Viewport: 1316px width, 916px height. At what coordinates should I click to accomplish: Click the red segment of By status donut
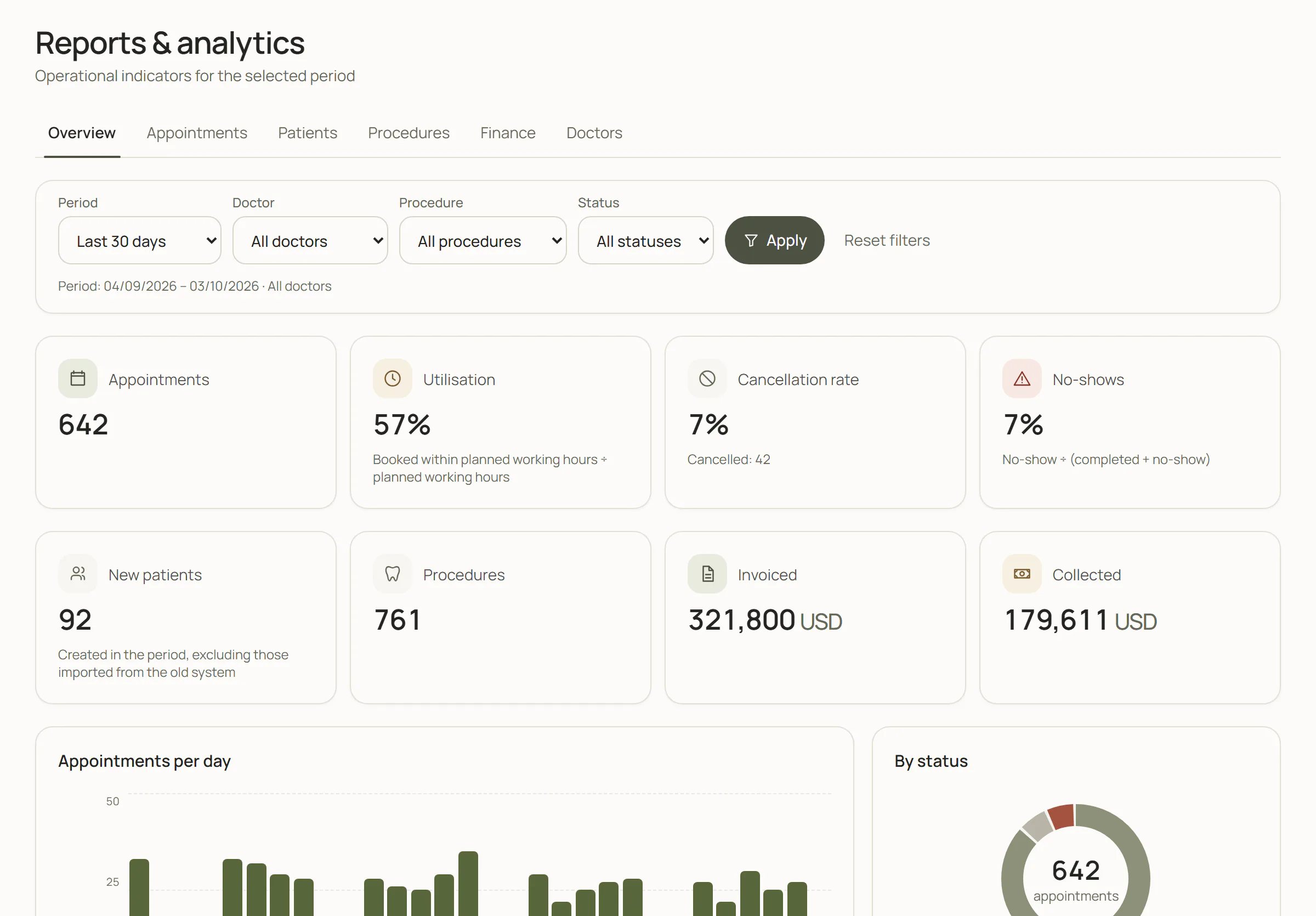point(1062,816)
